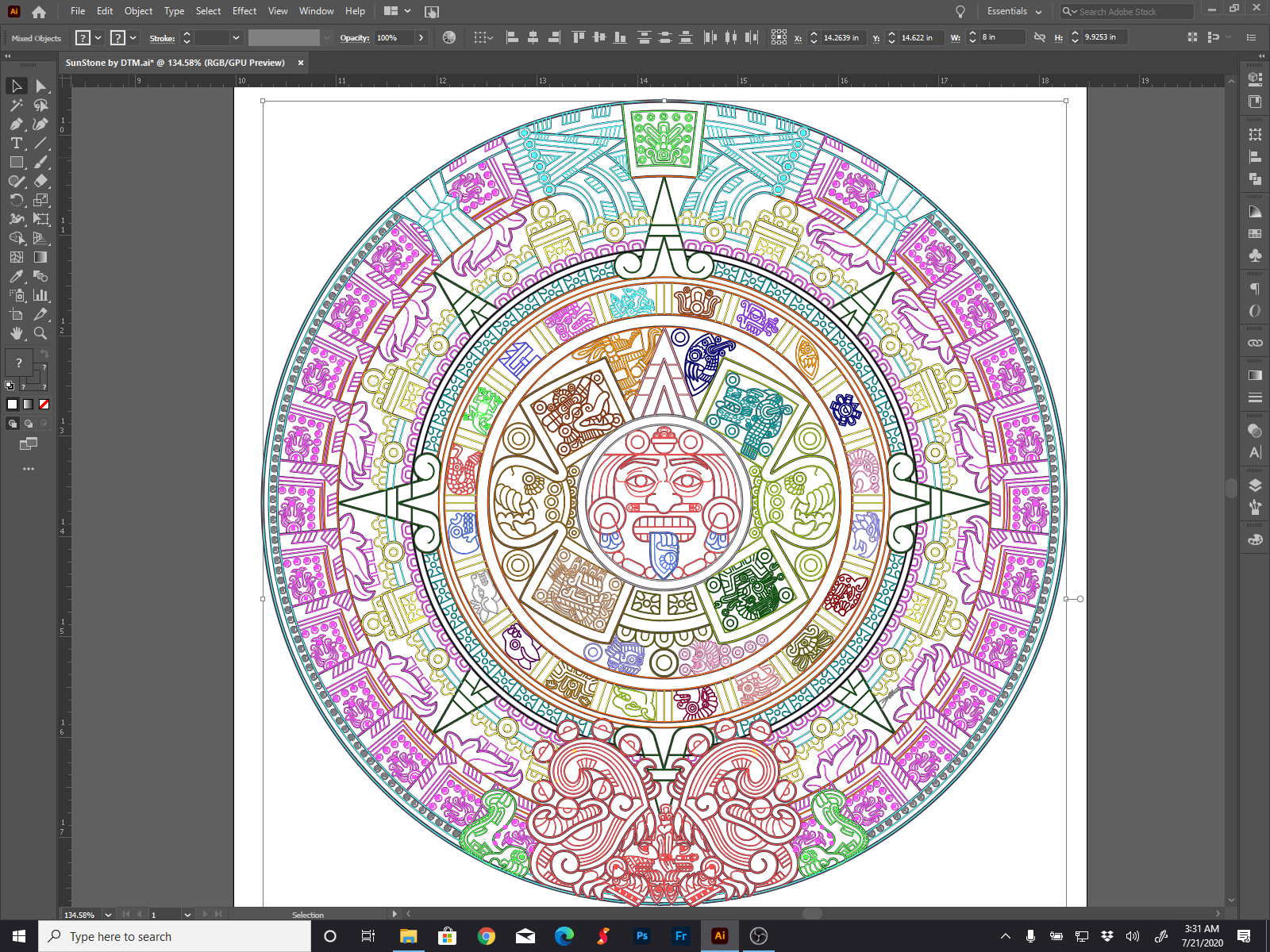Select the Width tool
Screen dimensions: 1270x952
click(x=17, y=219)
